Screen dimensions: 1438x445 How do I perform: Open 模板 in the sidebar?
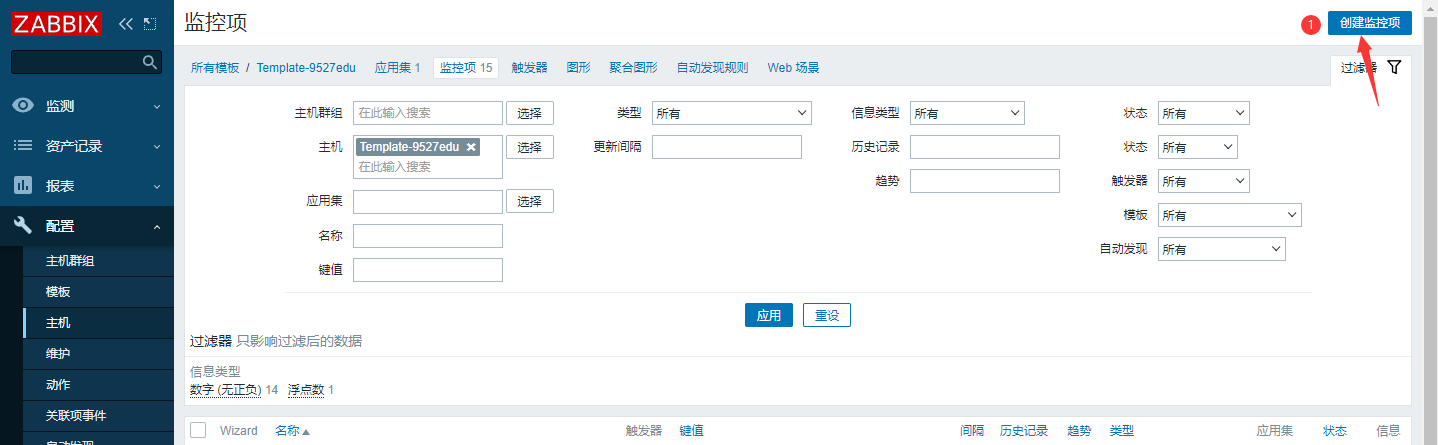click(x=58, y=292)
